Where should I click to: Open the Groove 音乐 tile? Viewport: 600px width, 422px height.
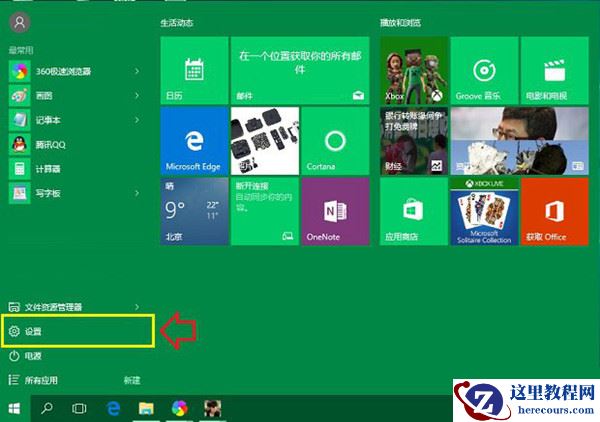click(x=484, y=70)
